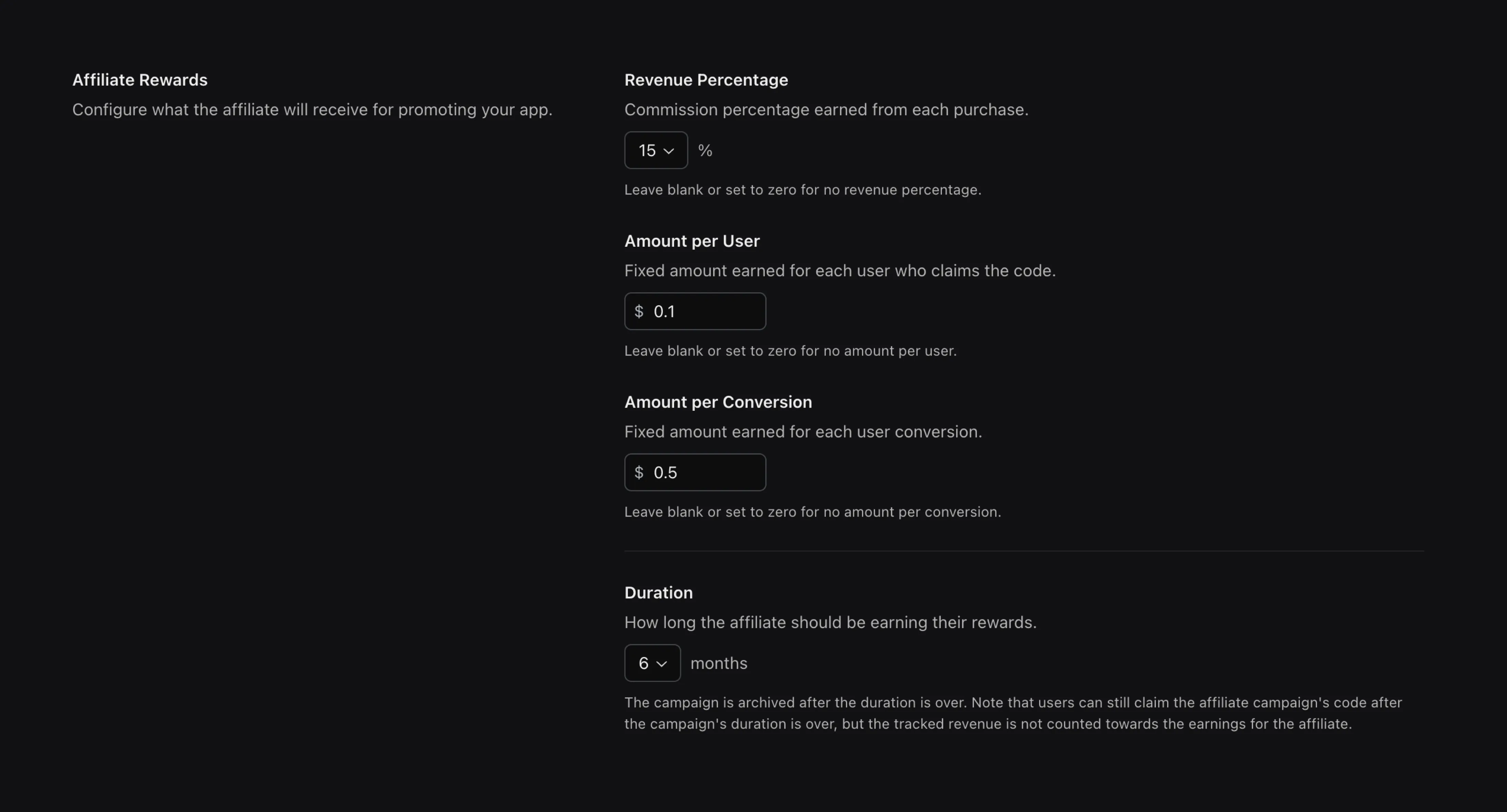Image resolution: width=1507 pixels, height=812 pixels.
Task: Click the Amount per User heading
Action: click(x=692, y=241)
